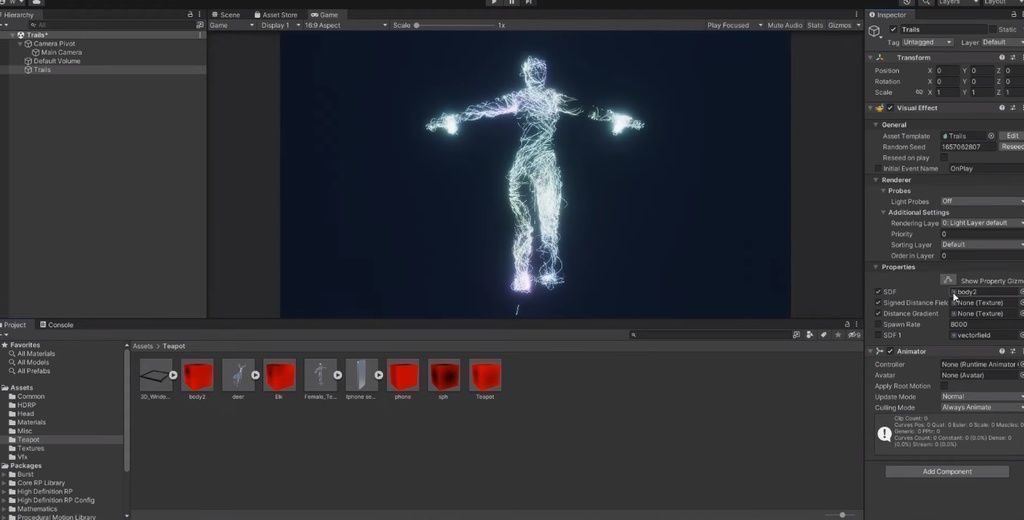Viewport: 1024px width, 520px height.
Task: Open the Sorting Layer dropdown
Action: 982,244
